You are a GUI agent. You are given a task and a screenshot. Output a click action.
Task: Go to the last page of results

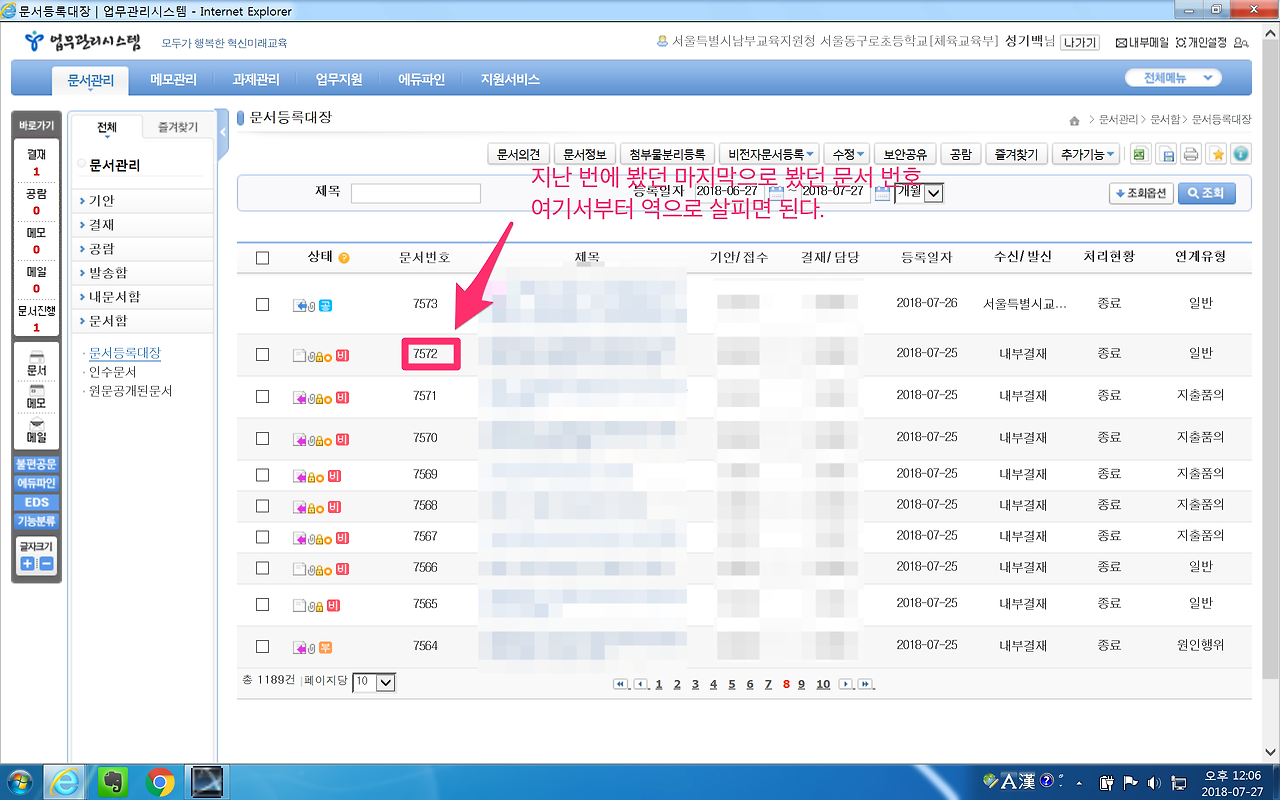point(866,684)
